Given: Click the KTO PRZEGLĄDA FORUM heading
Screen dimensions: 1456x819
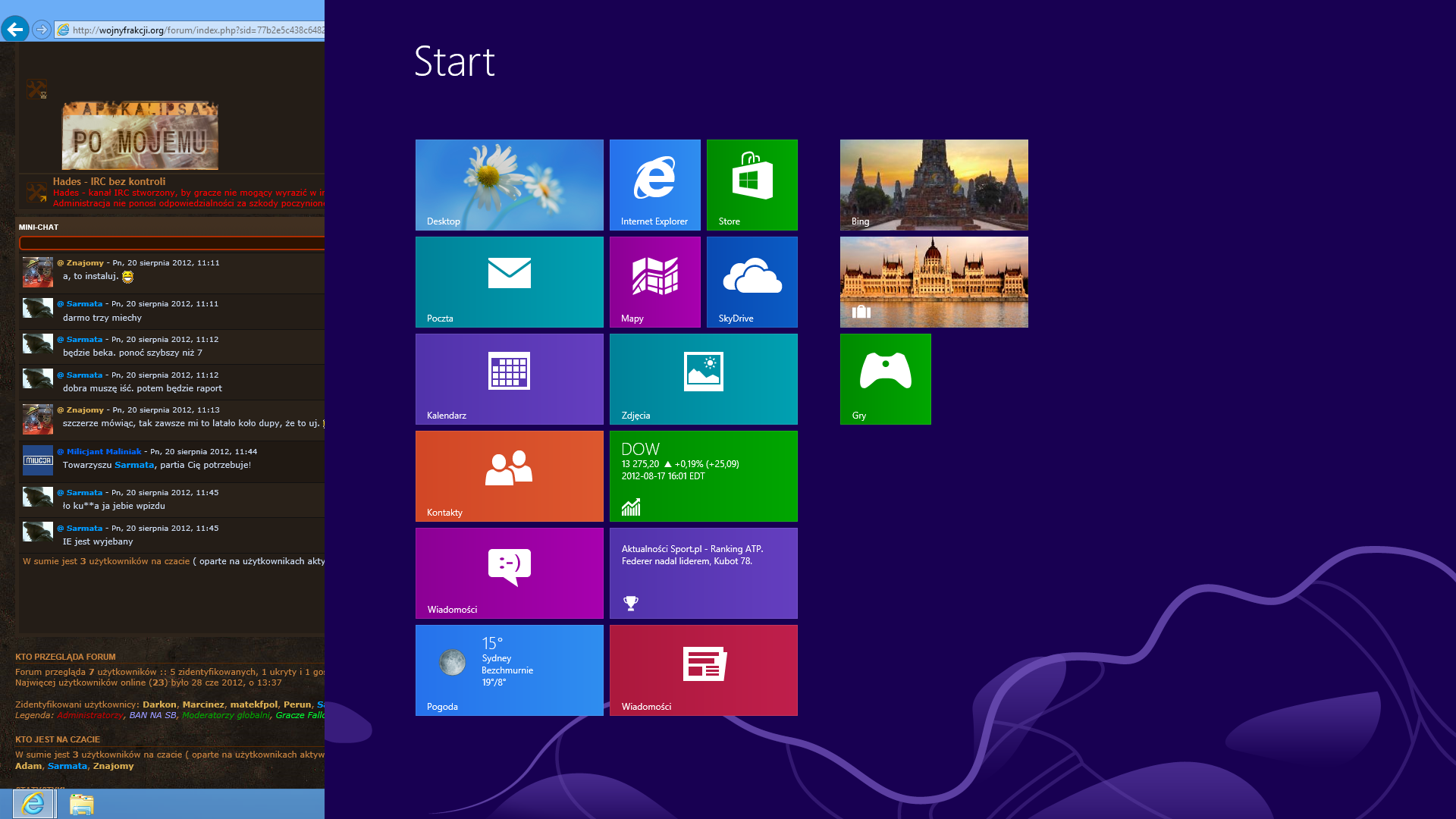Looking at the screenshot, I should pos(65,657).
